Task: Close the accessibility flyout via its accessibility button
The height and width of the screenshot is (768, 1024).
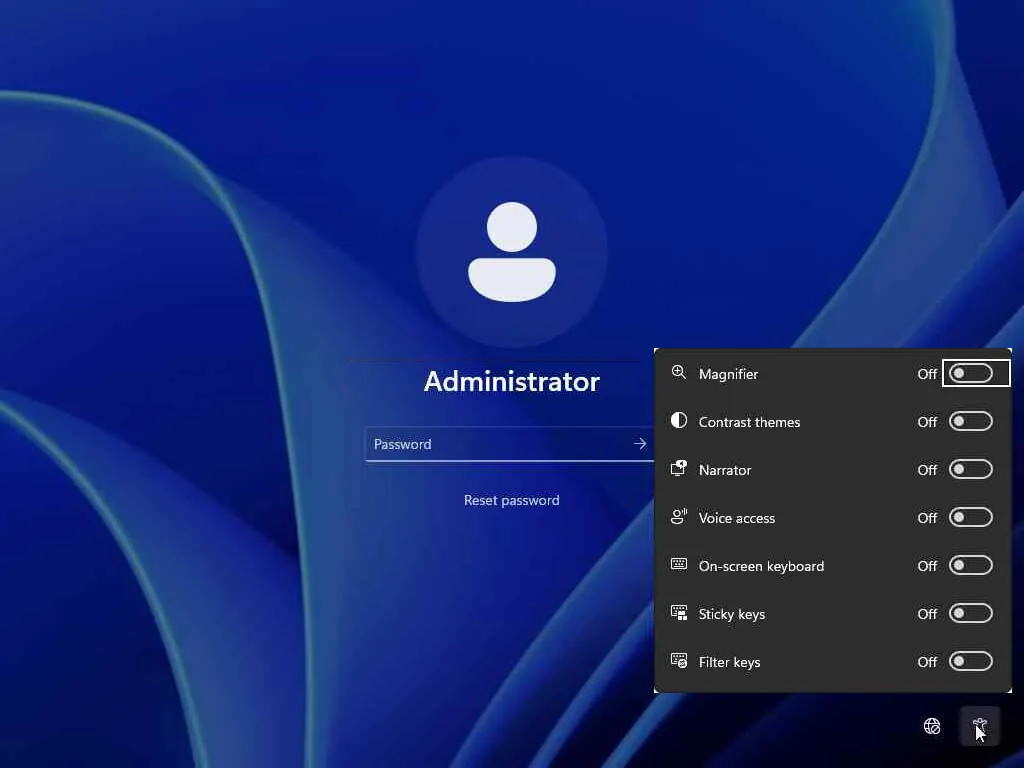Action: tap(980, 726)
